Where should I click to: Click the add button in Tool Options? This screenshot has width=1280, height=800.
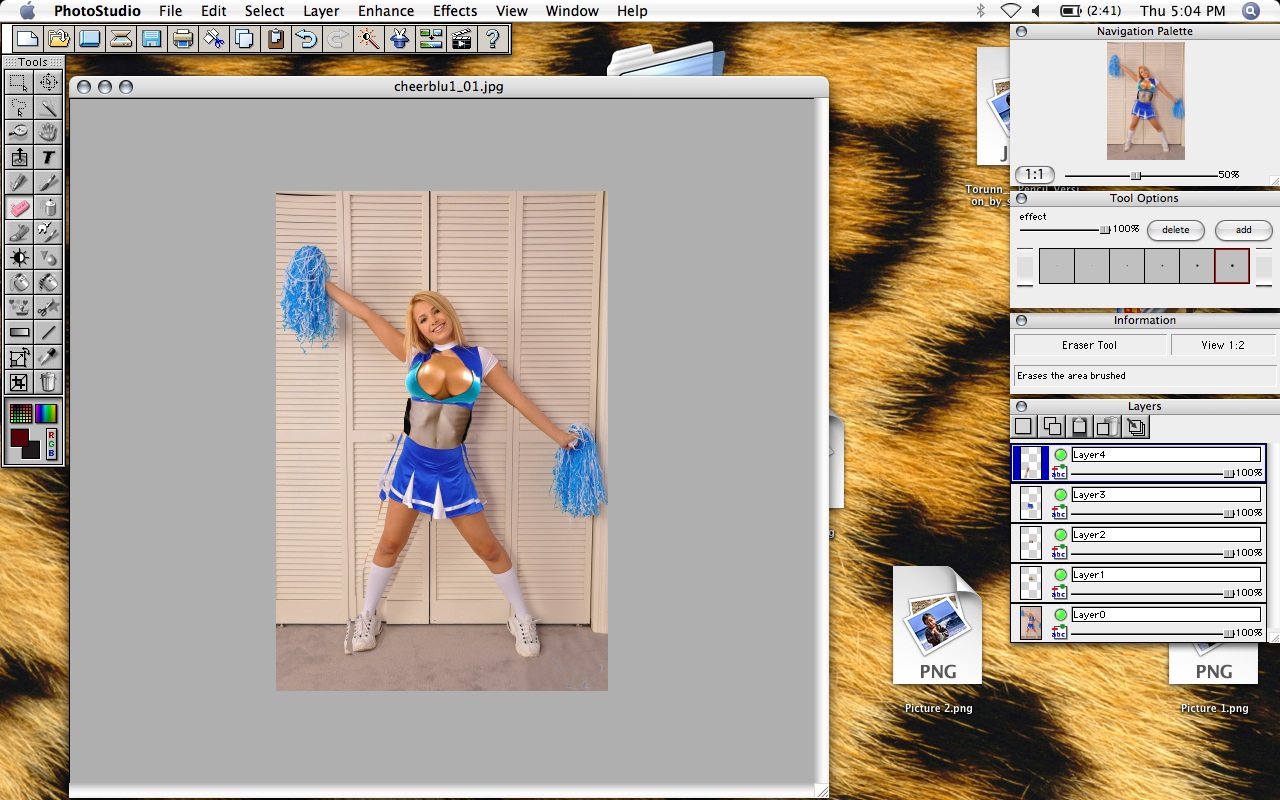1243,230
